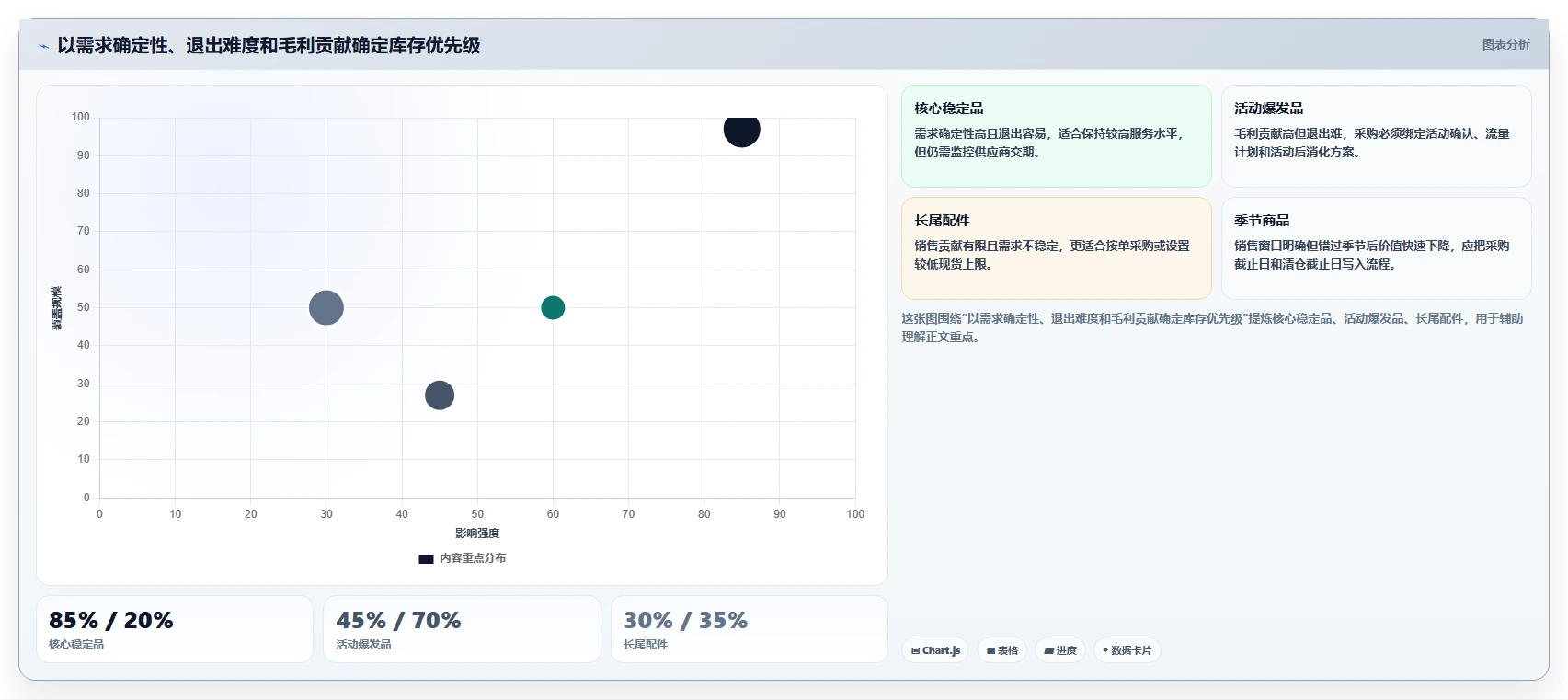
Task: Open the 核心稳定品 info card
Action: click(x=1056, y=136)
